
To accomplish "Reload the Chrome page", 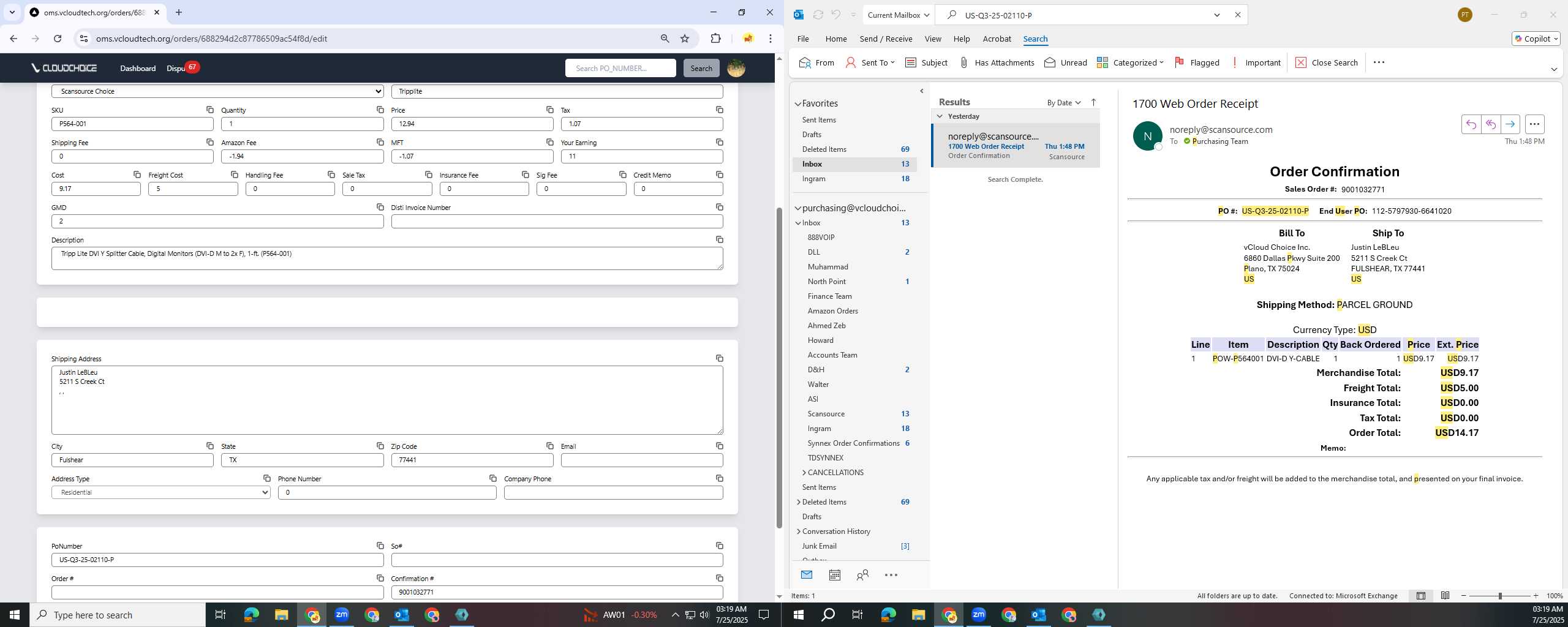I will tap(58, 39).
